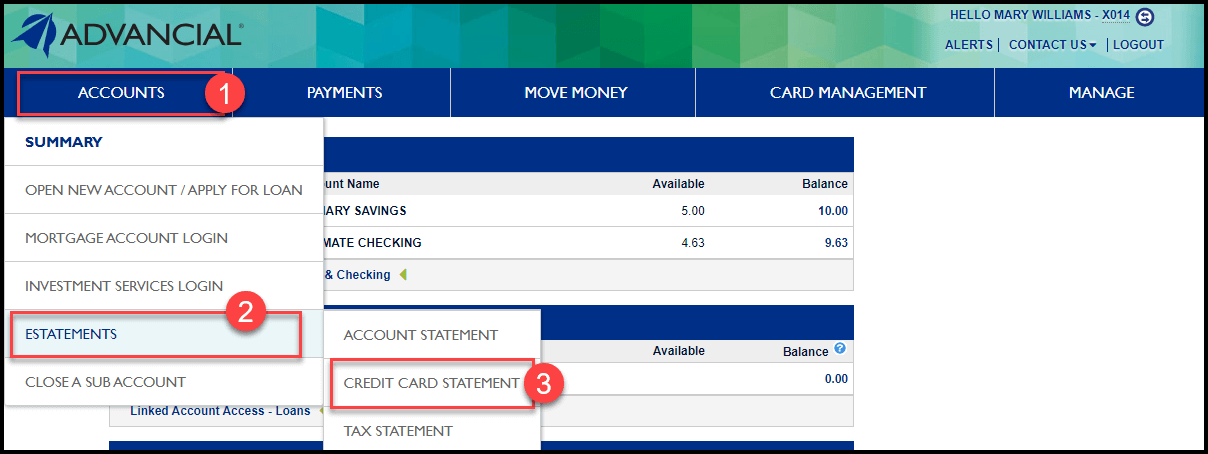The image size is (1208, 454).
Task: Click the Advancial logo
Action: pyautogui.click(x=127, y=35)
